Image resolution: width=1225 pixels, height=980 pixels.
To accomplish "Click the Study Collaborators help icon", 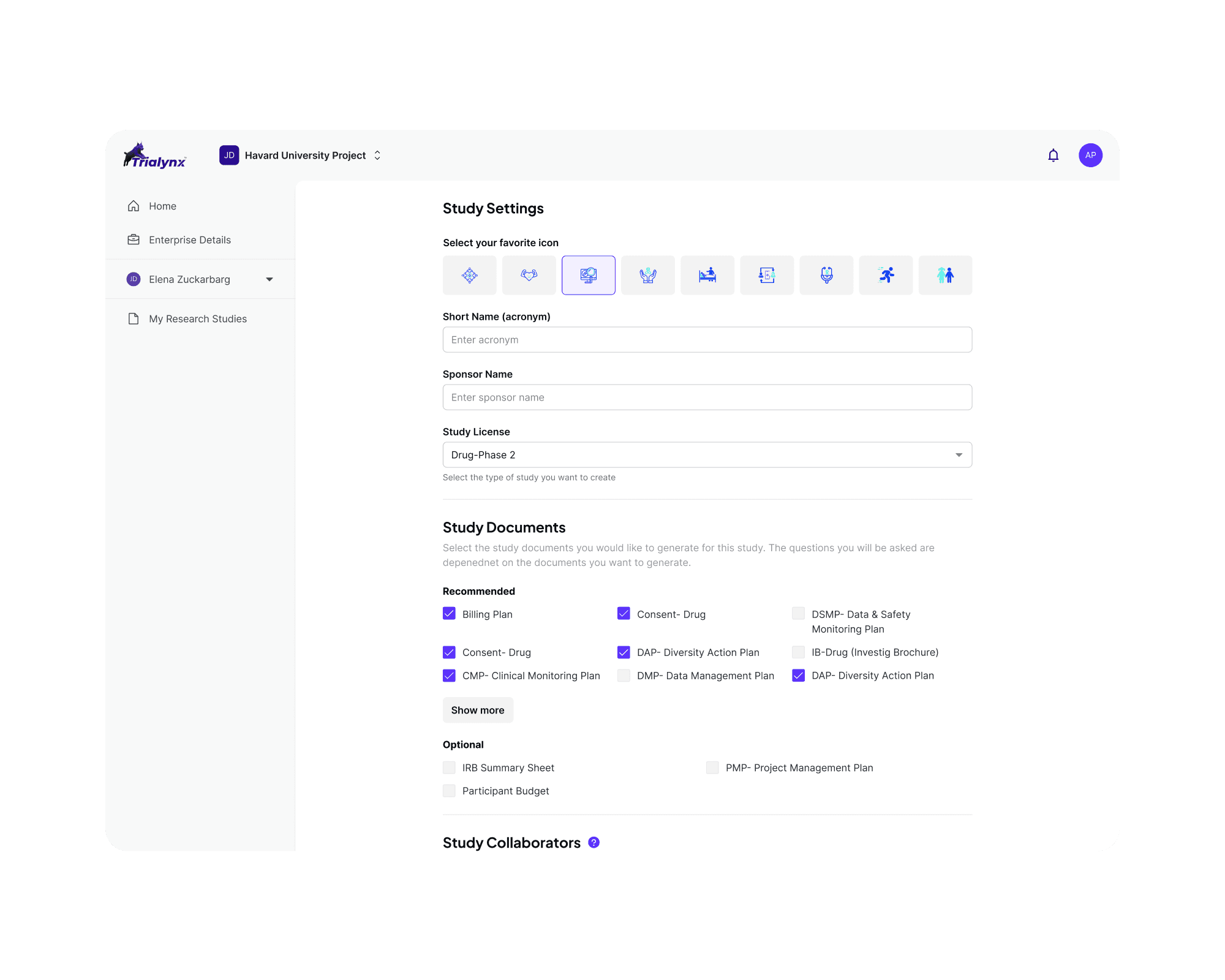I will [x=594, y=842].
